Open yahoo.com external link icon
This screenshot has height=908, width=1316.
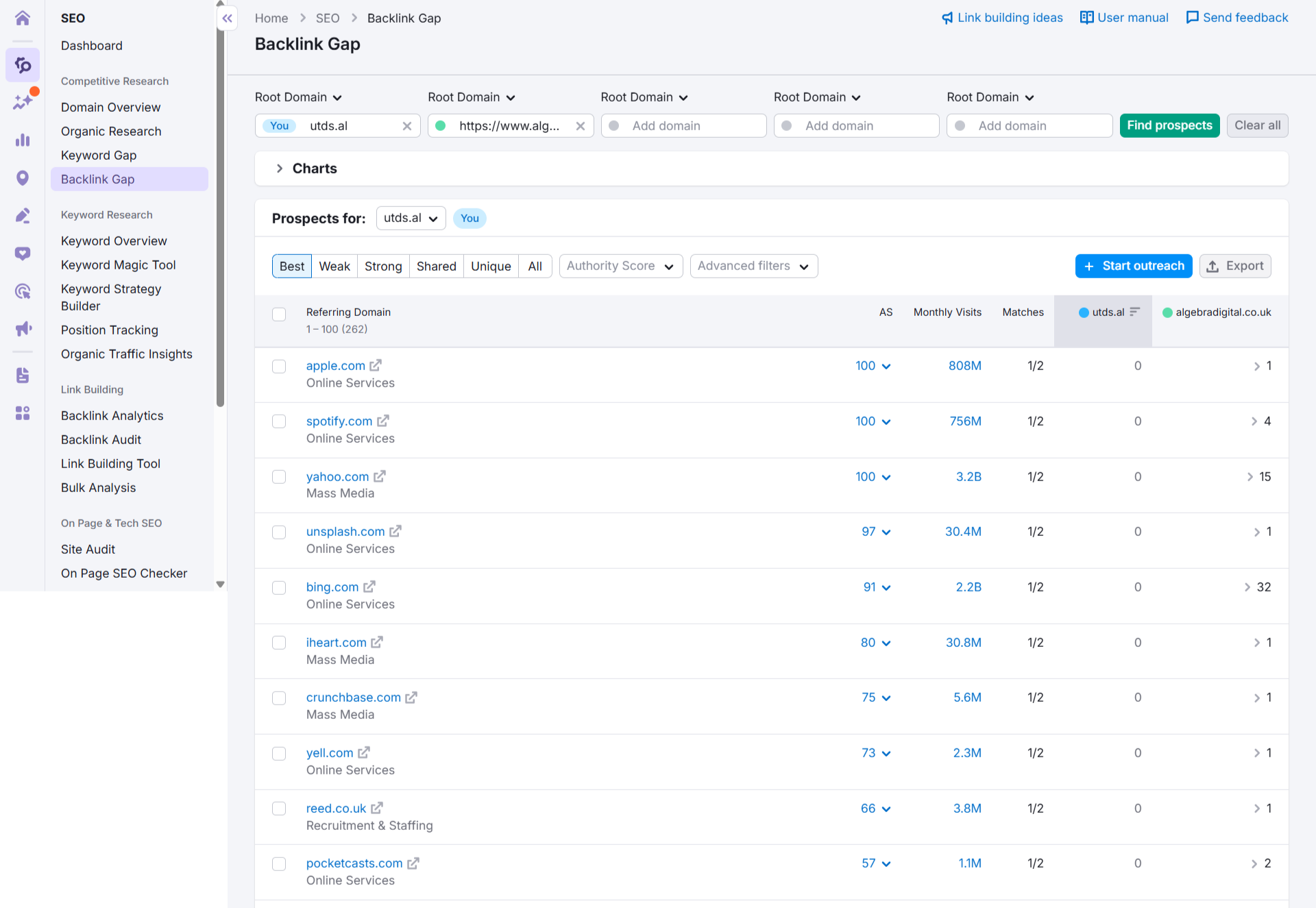click(x=380, y=476)
